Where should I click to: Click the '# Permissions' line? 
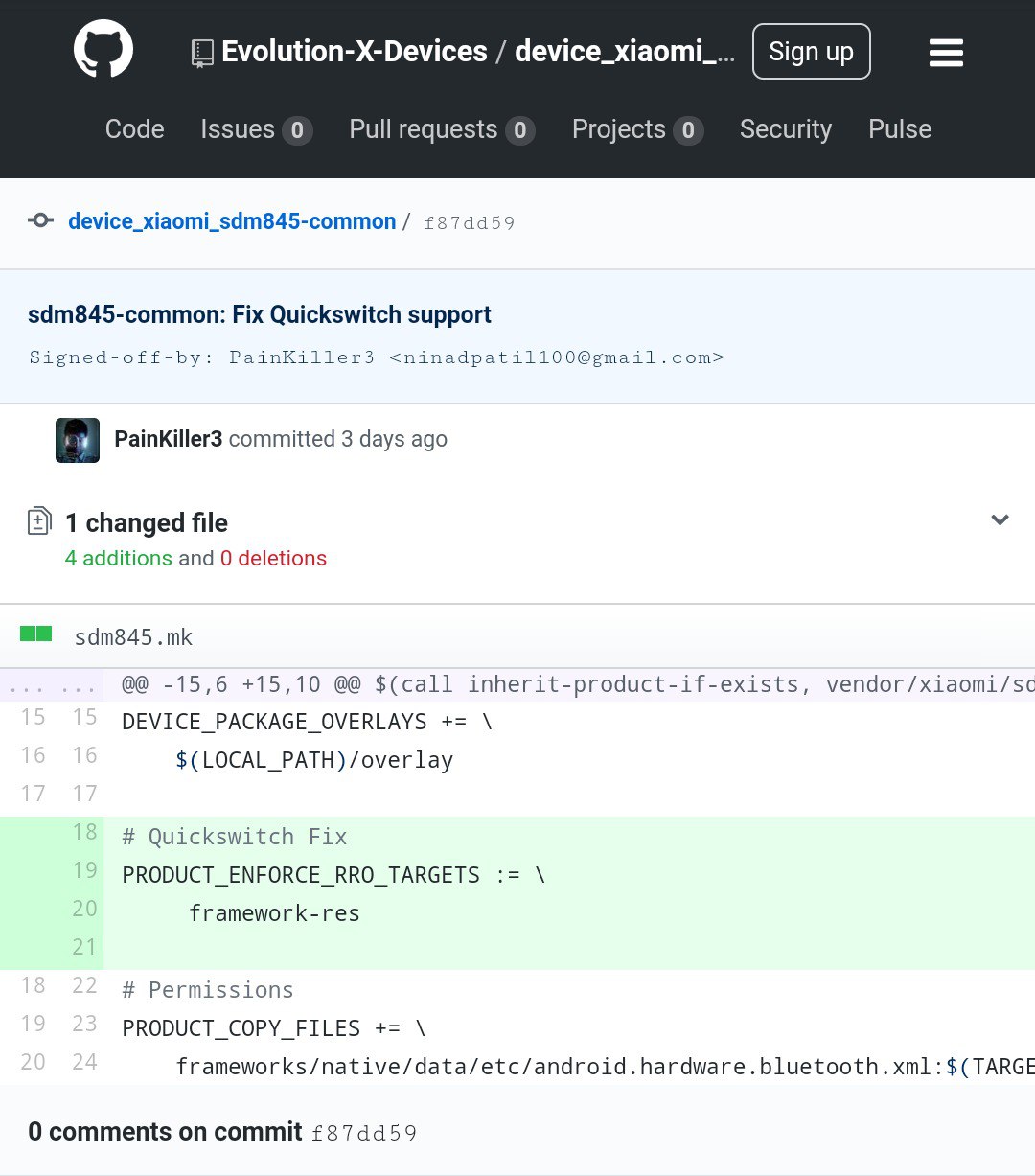coord(208,990)
